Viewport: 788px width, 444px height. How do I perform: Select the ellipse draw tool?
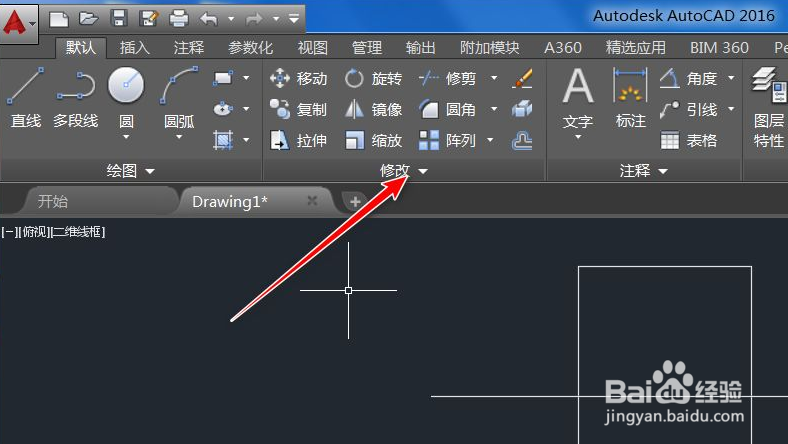[223, 109]
